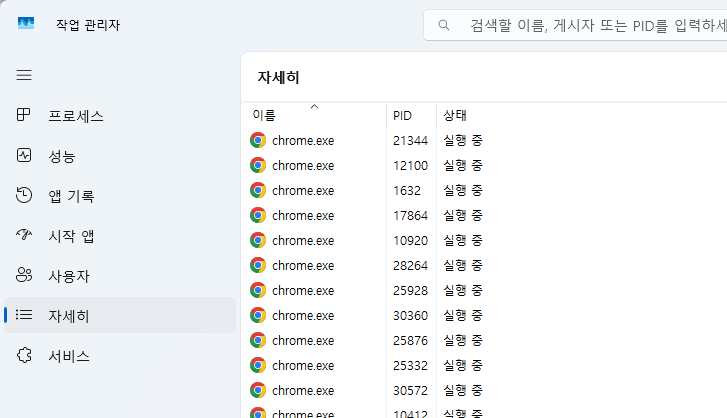Switch to the 앱 기록 page
727x418 pixels.
tap(120, 196)
